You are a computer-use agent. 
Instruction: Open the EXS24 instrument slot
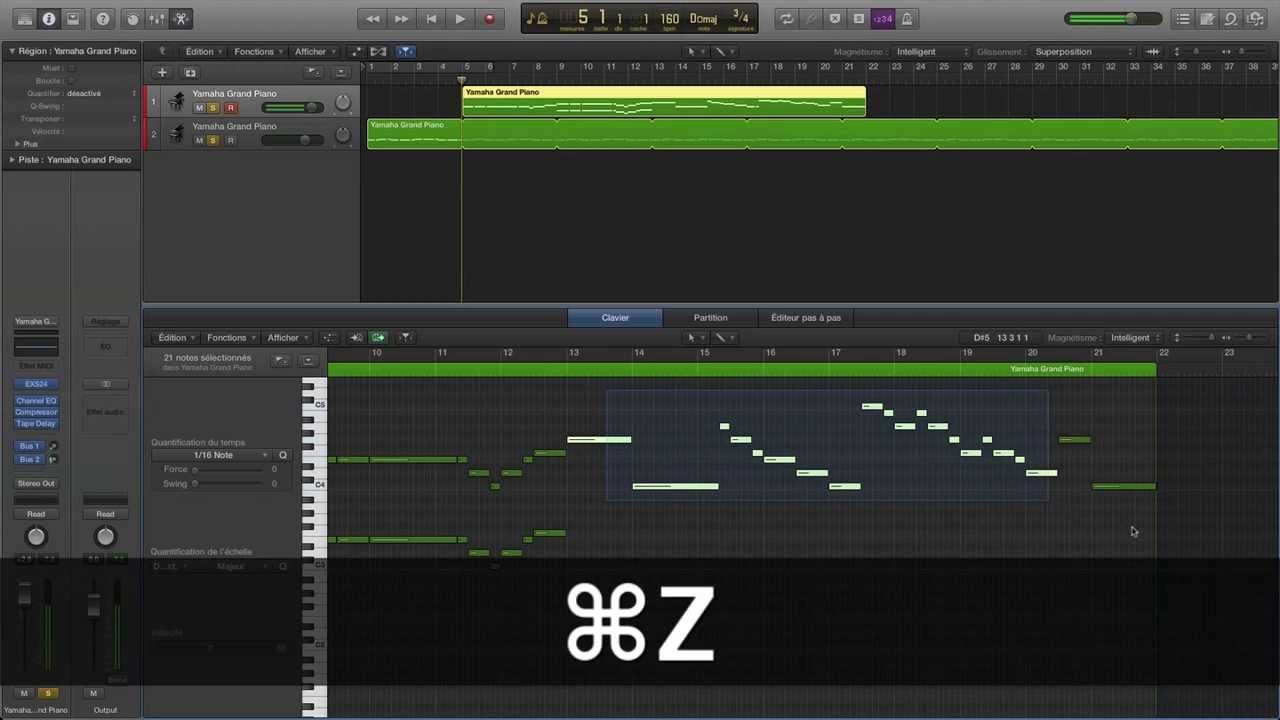coord(36,384)
